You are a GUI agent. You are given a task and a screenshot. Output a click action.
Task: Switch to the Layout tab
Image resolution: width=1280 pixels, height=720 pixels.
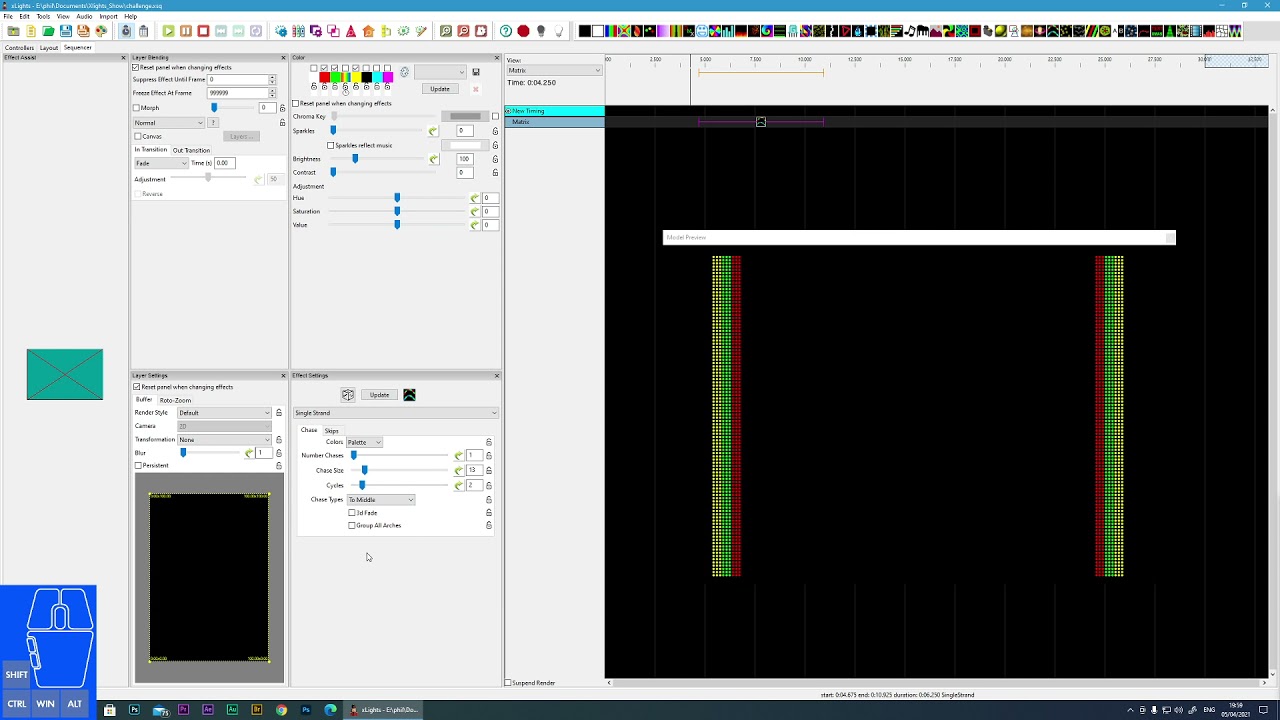click(x=49, y=47)
